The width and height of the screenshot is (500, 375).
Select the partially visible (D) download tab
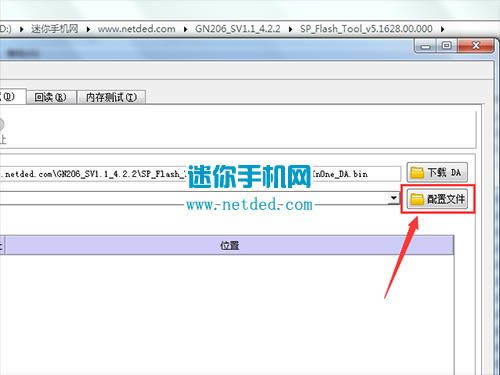pyautogui.click(x=12, y=96)
